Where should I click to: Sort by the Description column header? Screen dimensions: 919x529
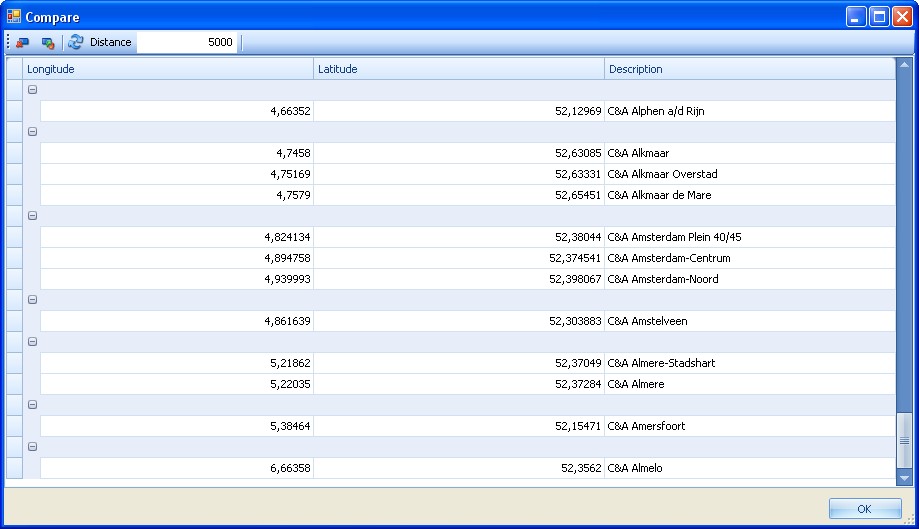click(x=750, y=69)
